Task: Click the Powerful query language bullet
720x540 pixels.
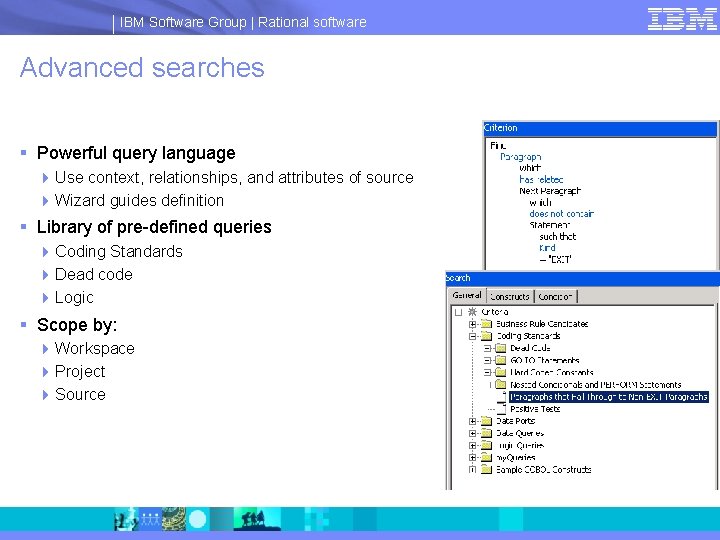Action: click(x=136, y=153)
